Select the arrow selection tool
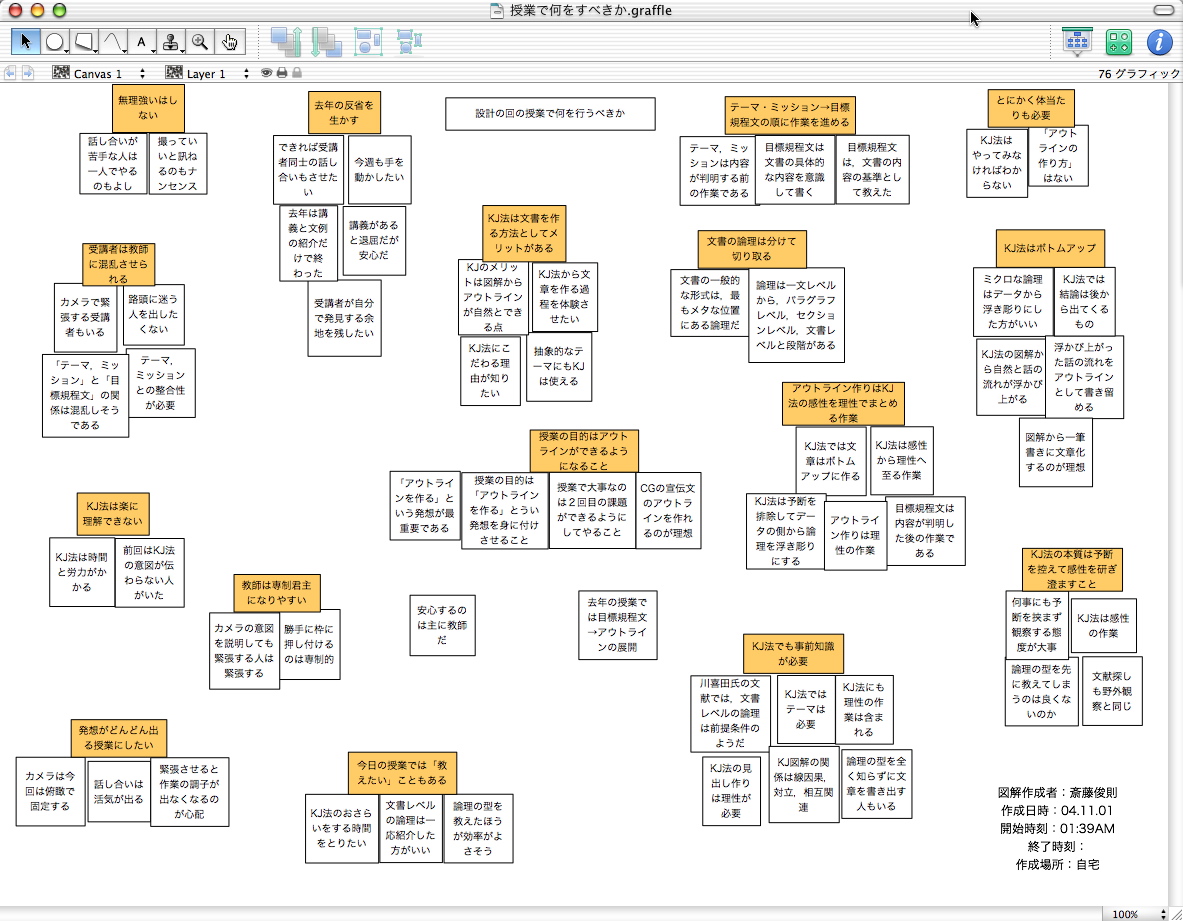Viewport: 1183px width, 921px height. point(26,42)
